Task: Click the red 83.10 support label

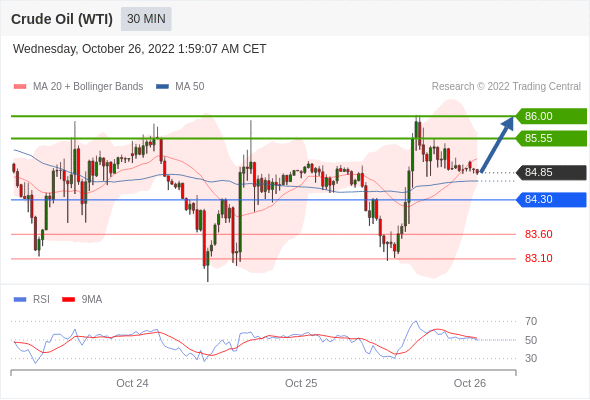Action: (538, 258)
